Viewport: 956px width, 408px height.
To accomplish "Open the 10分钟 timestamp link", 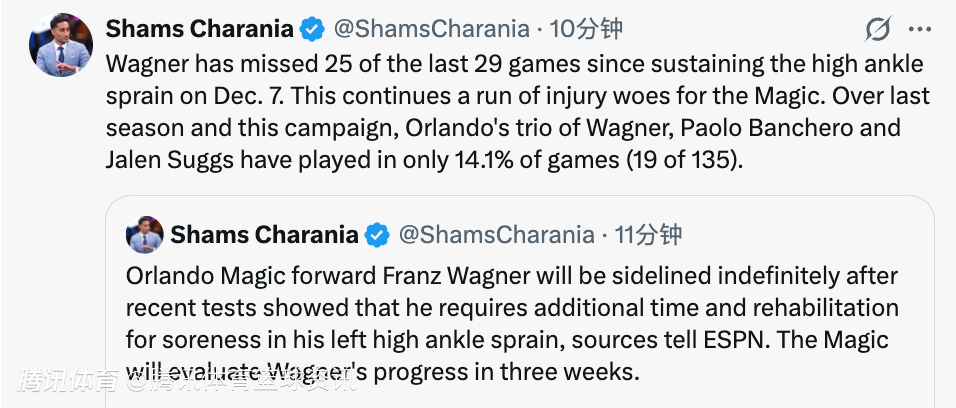I will click(x=587, y=29).
